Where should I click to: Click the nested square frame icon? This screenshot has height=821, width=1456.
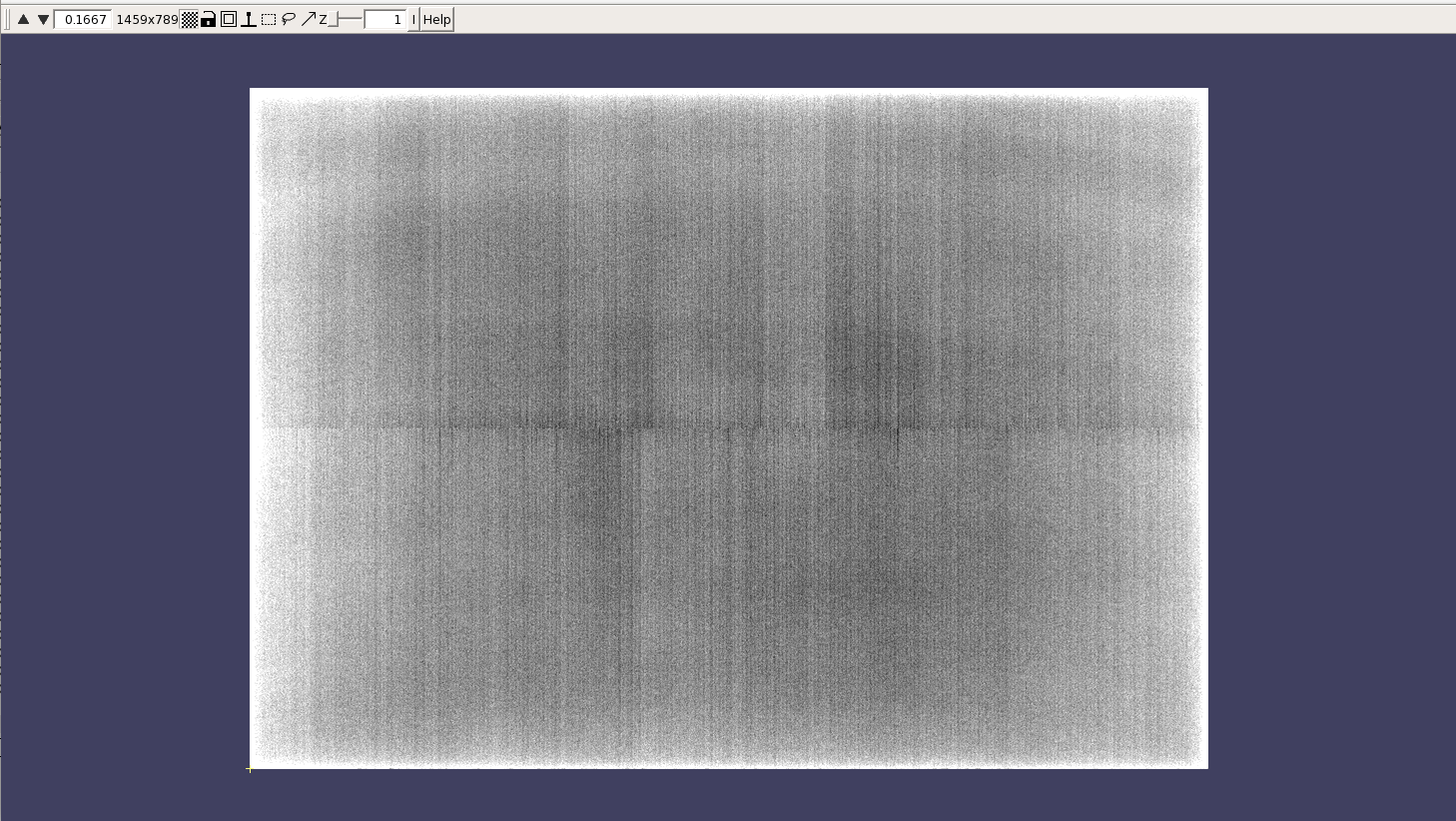tap(229, 19)
